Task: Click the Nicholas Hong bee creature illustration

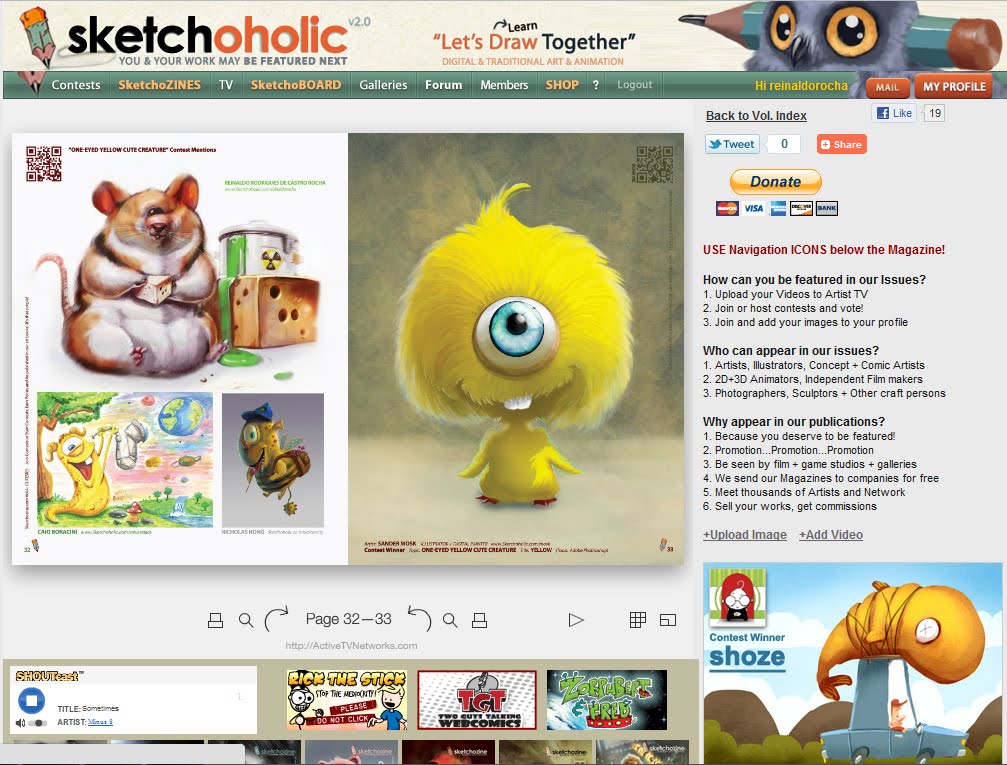Action: [273, 460]
